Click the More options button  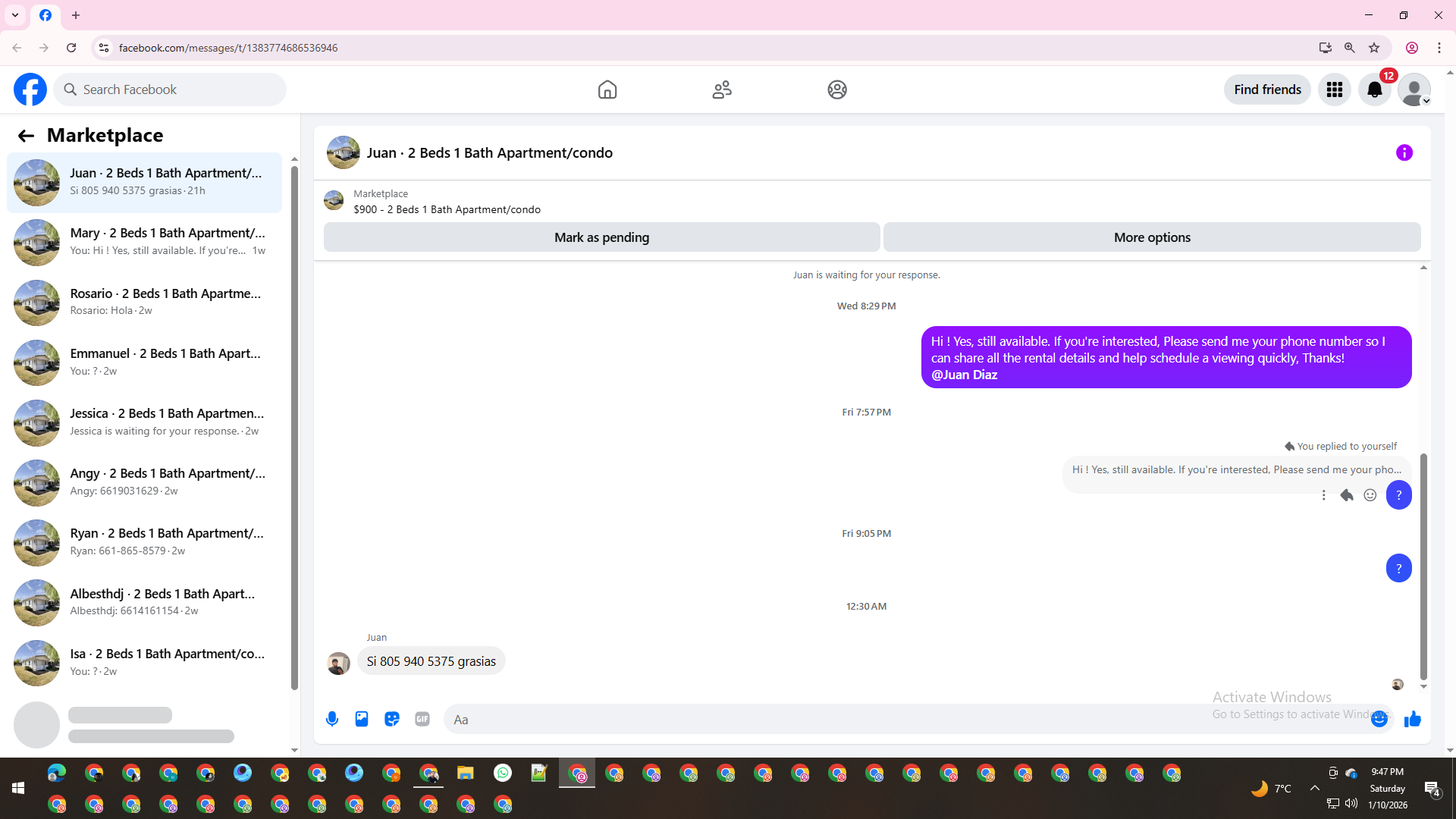tap(1151, 237)
